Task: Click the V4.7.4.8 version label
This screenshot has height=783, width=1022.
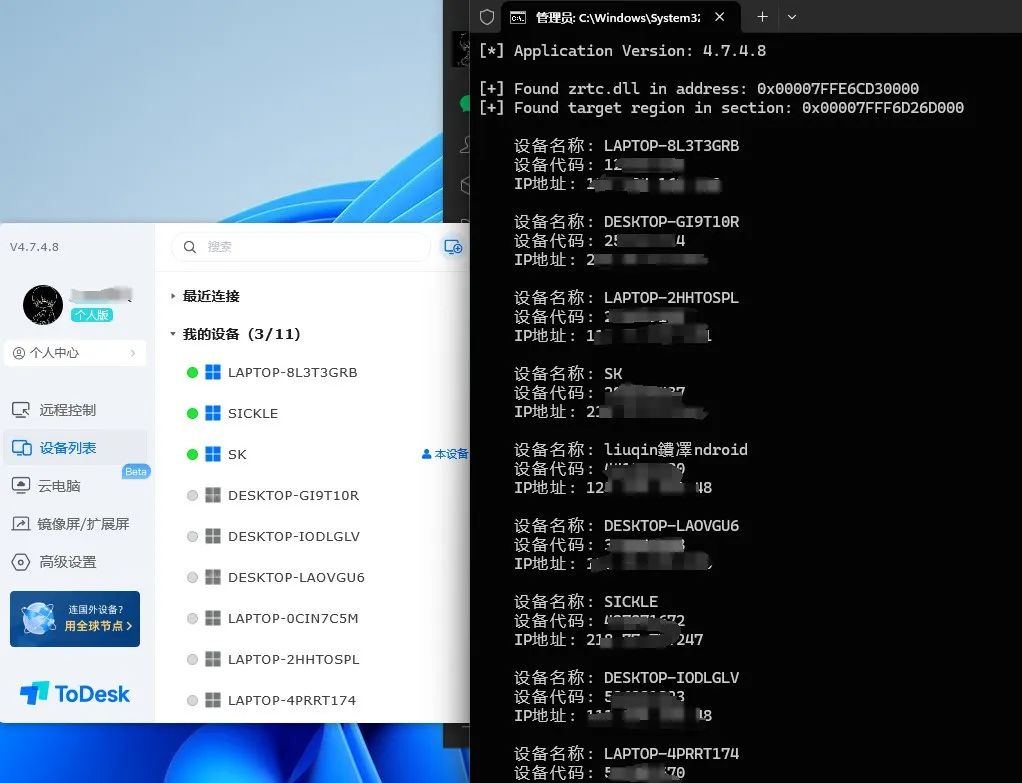Action: pyautogui.click(x=34, y=247)
